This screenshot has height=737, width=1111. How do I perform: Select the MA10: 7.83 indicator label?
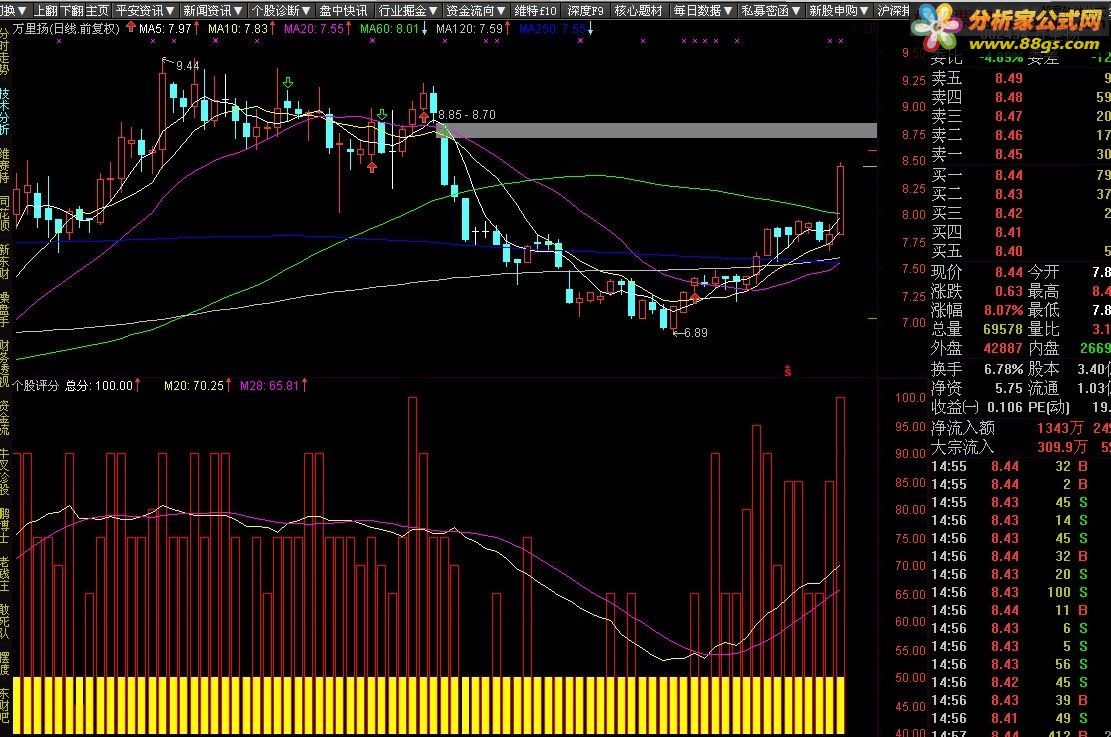tap(238, 29)
